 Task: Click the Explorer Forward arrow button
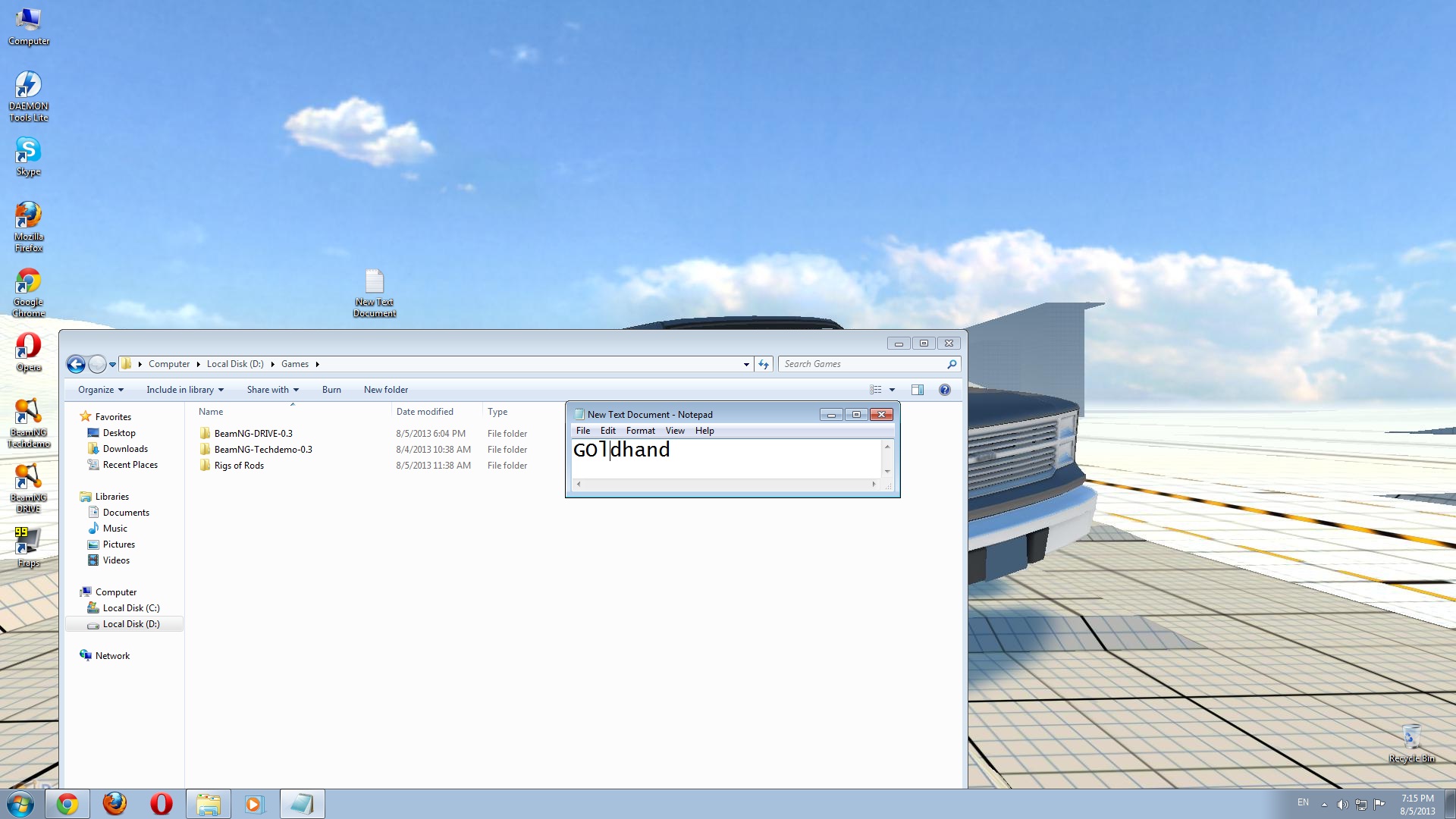point(97,365)
